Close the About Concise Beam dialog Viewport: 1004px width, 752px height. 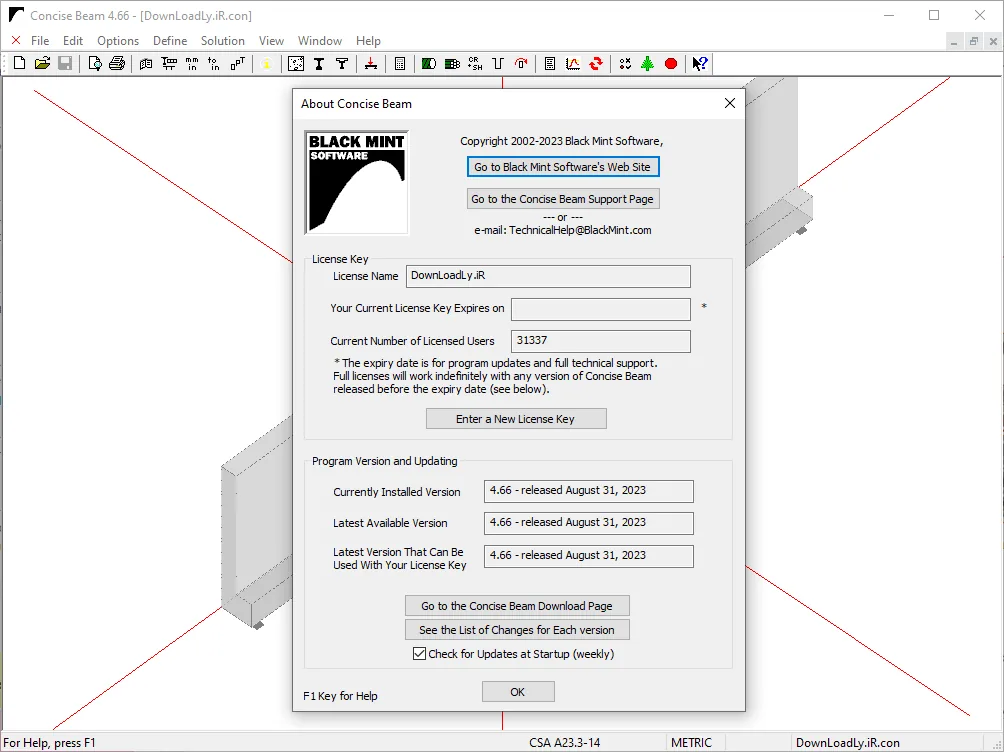tap(730, 103)
